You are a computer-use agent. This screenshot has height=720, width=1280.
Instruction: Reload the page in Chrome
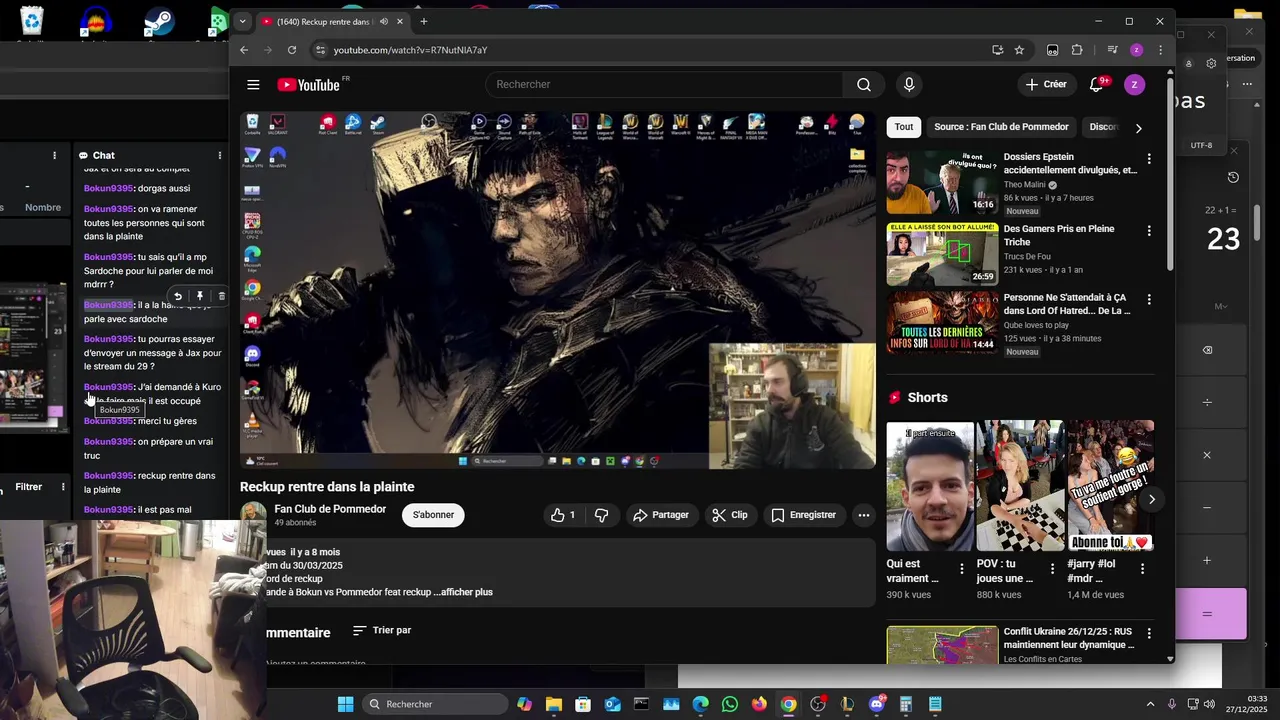tap(292, 50)
